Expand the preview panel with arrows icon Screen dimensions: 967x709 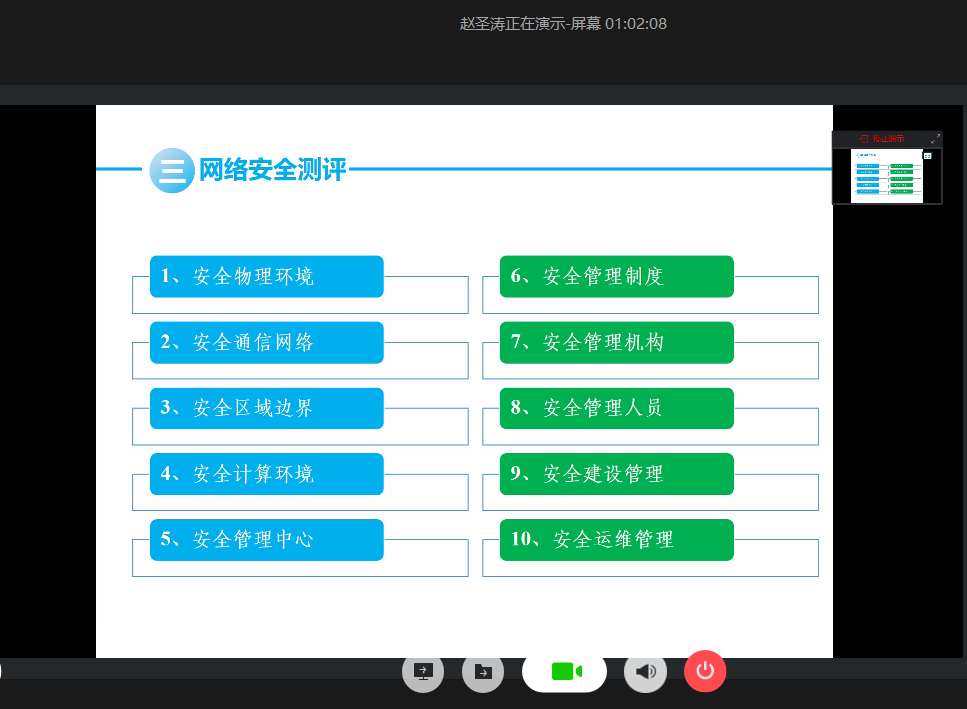(x=935, y=139)
